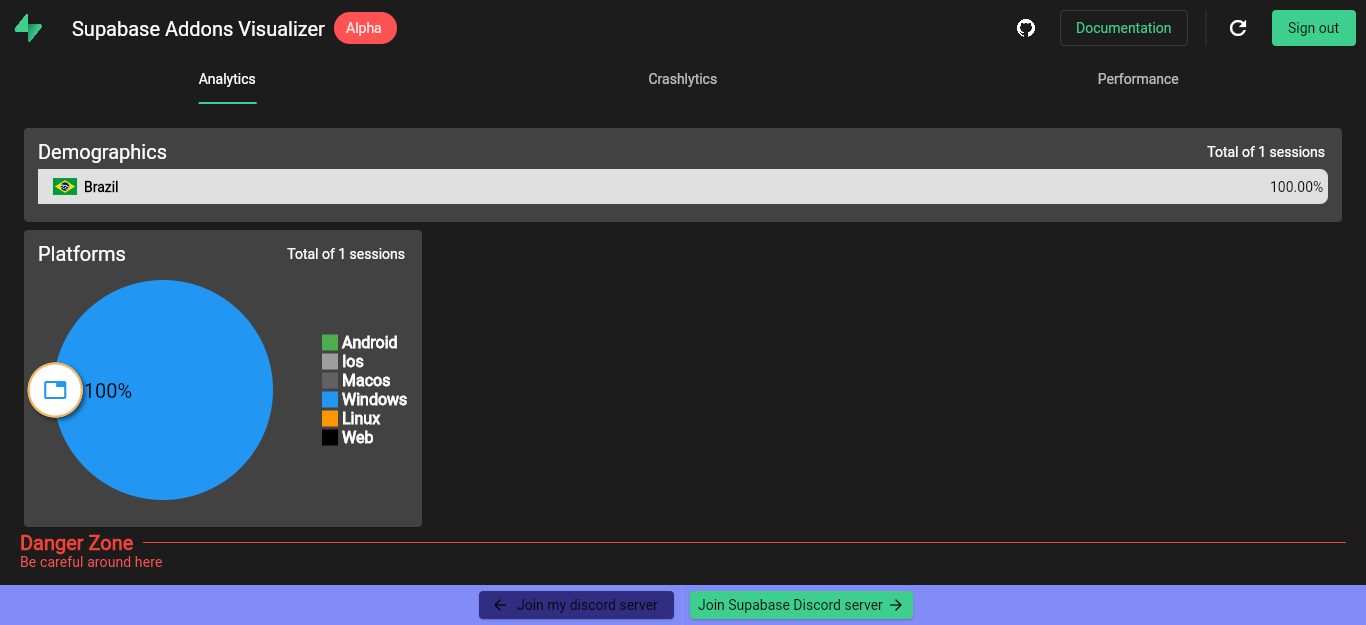
Task: Click the Linux legend label
Action: pyautogui.click(x=361, y=419)
